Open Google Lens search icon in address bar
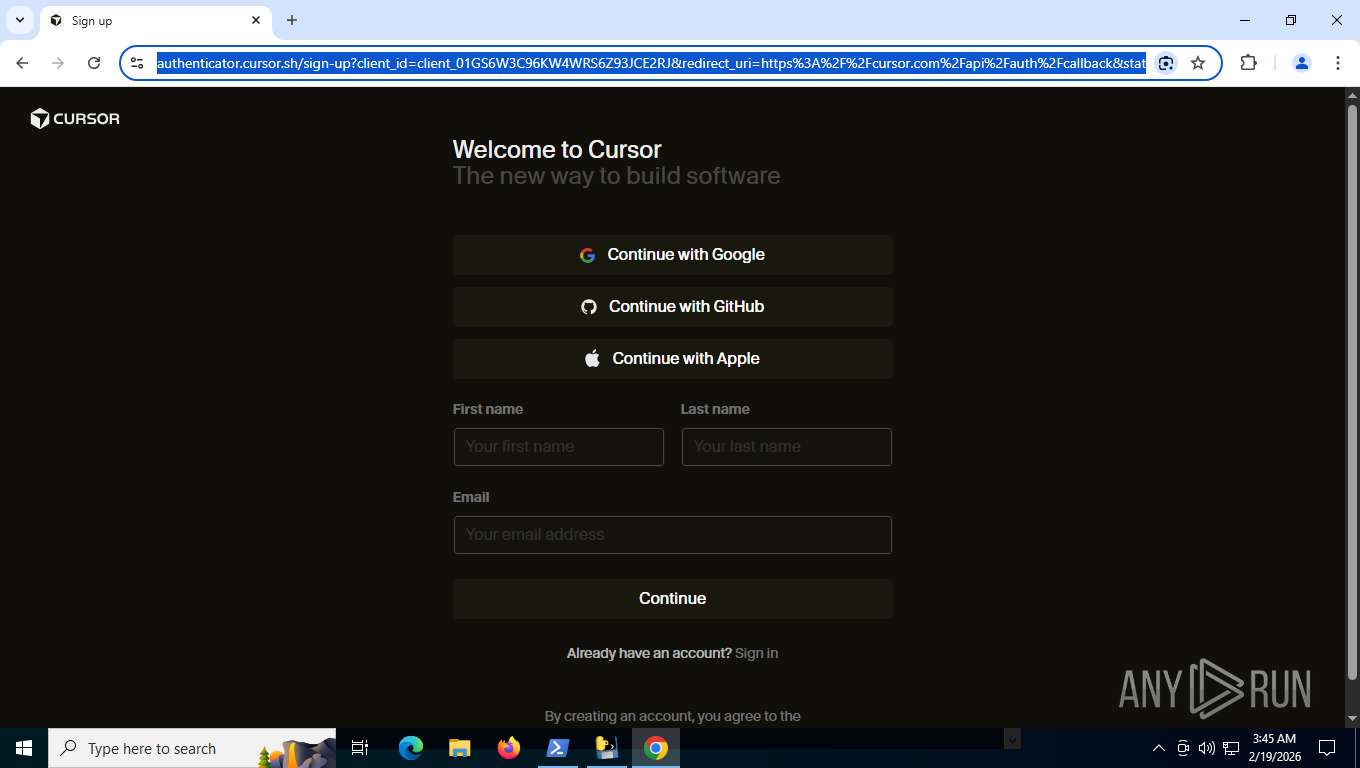The height and width of the screenshot is (768, 1360). [1166, 63]
